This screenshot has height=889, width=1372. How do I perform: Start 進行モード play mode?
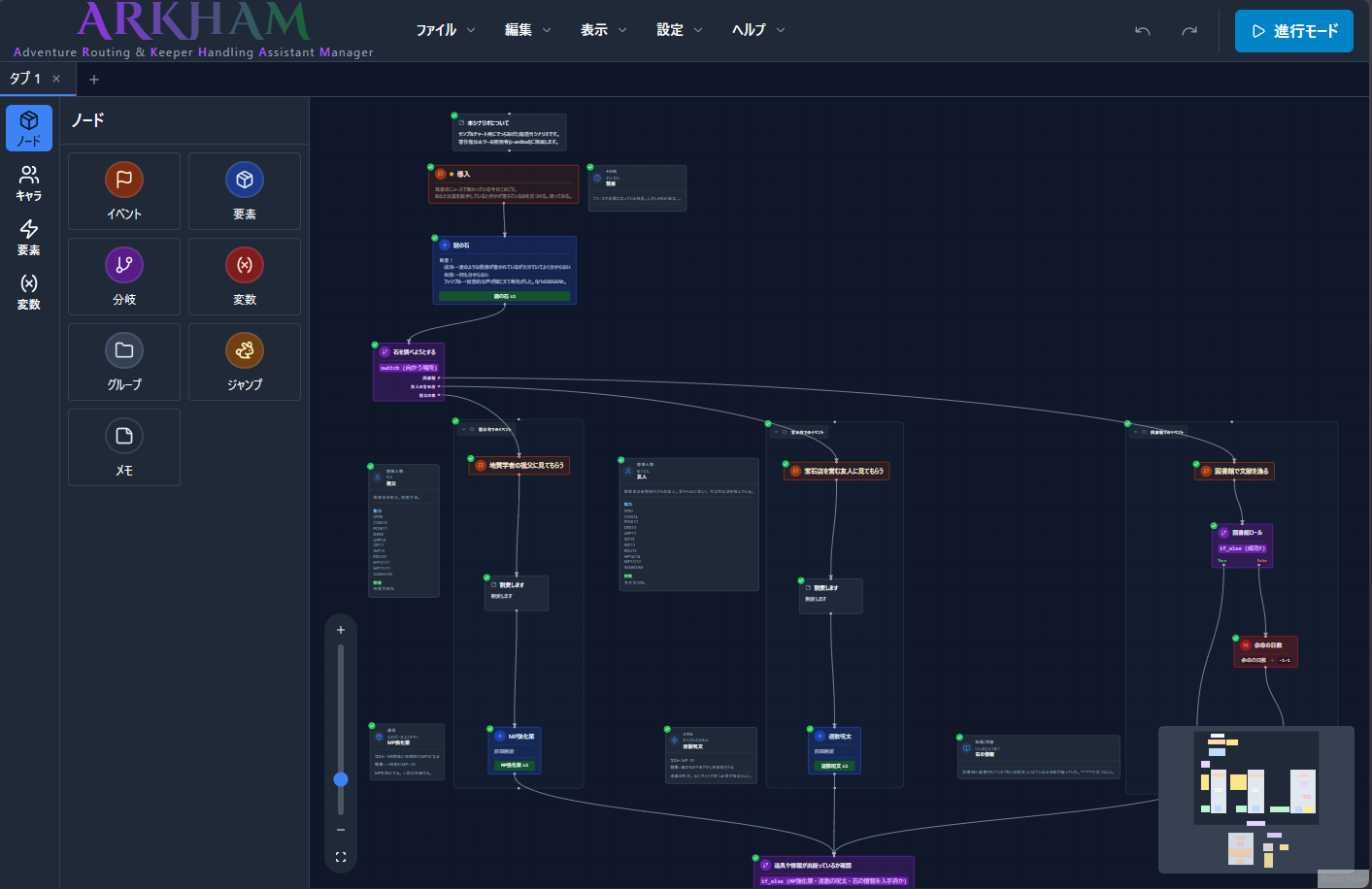(1294, 31)
